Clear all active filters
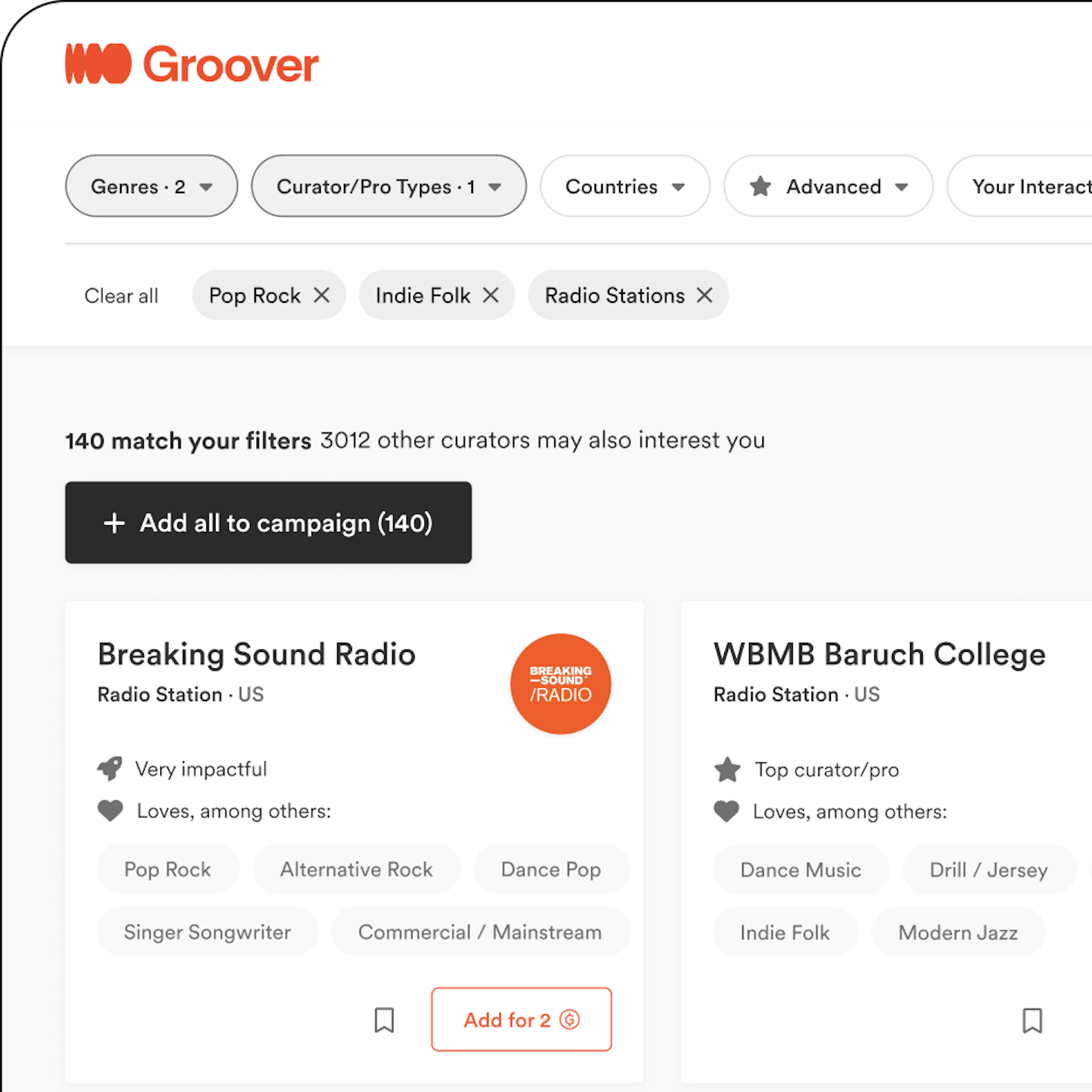Image resolution: width=1092 pixels, height=1092 pixels. click(122, 296)
